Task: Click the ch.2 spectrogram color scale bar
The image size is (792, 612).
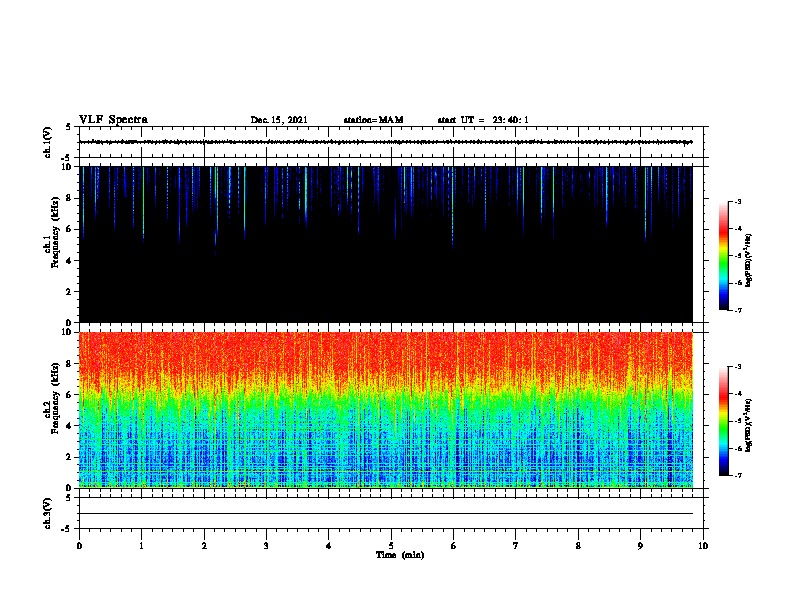Action: [724, 421]
